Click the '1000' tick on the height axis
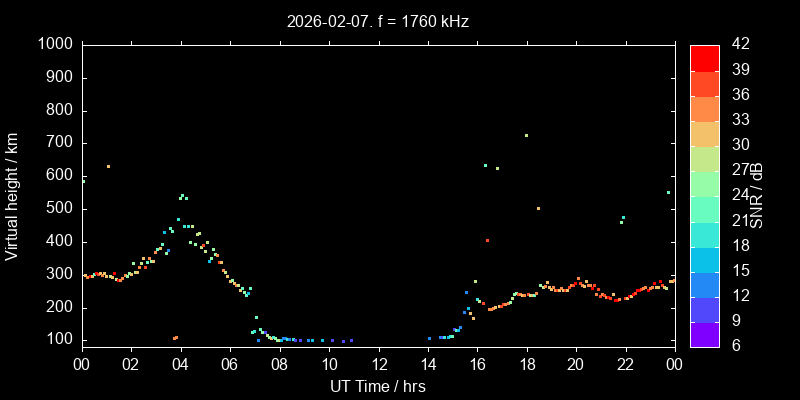The height and width of the screenshot is (400, 800). [54, 45]
